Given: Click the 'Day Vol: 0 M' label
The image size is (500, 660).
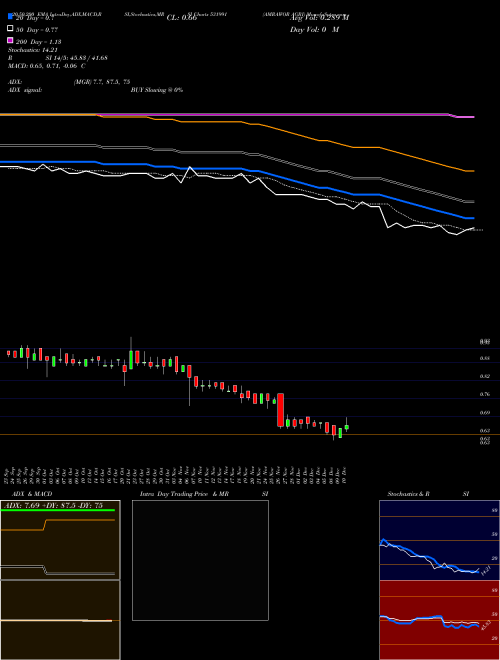Looking at the screenshot, I should pyautogui.click(x=314, y=29).
